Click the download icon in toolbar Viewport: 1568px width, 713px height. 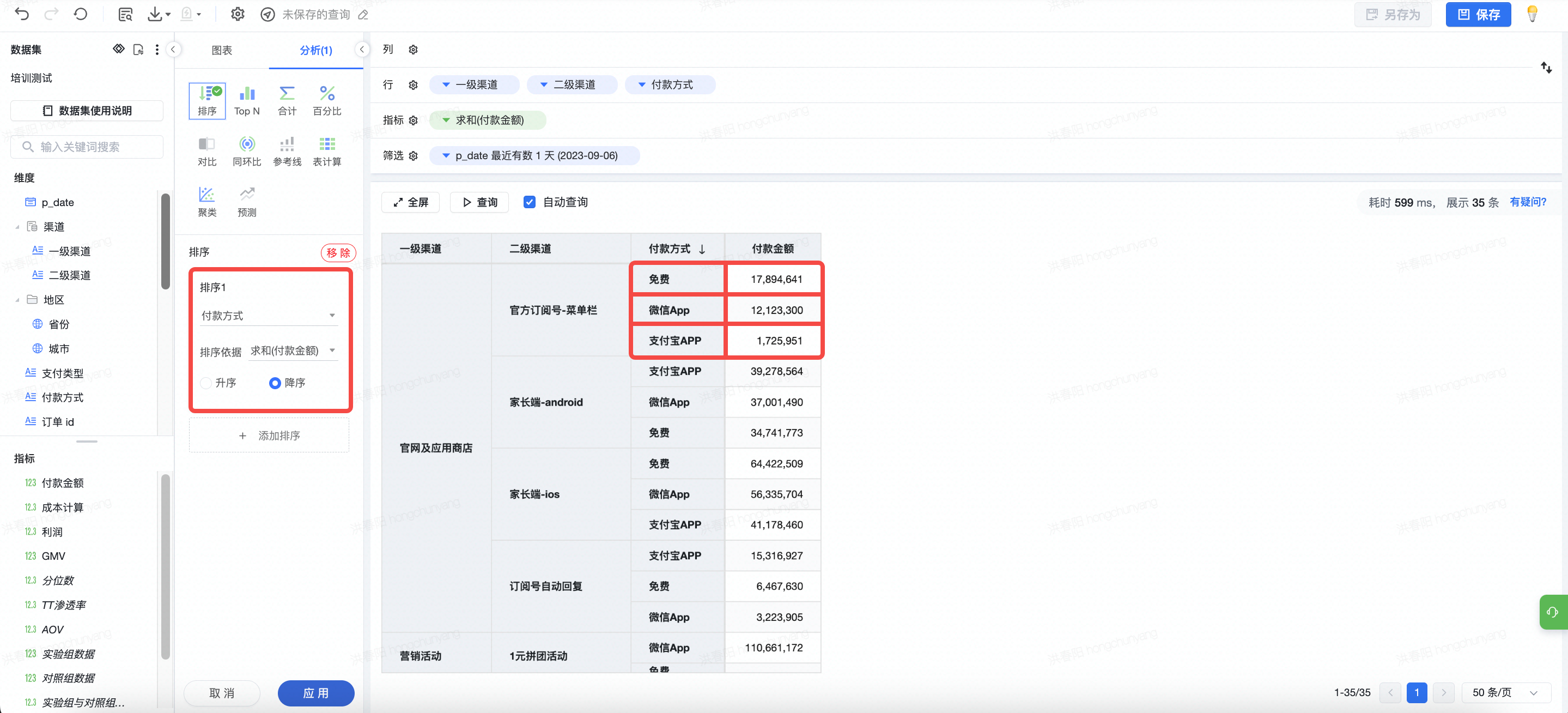click(x=156, y=14)
